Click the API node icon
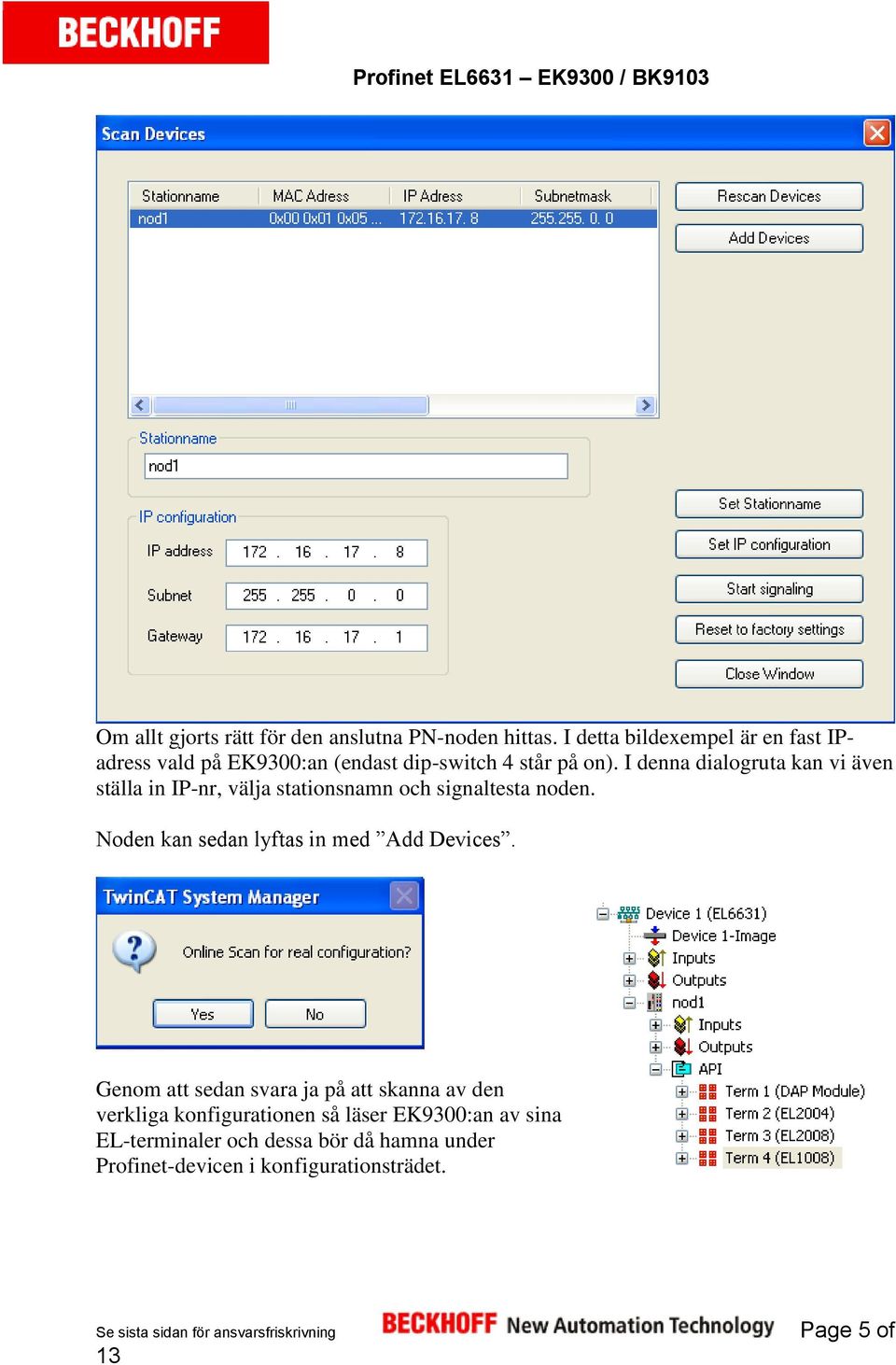The width and height of the screenshot is (896, 1365). (682, 1069)
